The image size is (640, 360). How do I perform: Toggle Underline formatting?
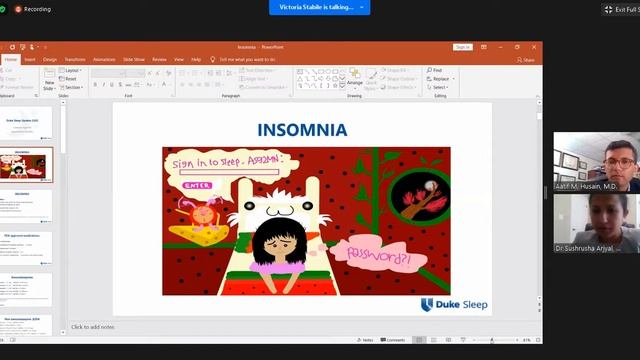[112, 84]
